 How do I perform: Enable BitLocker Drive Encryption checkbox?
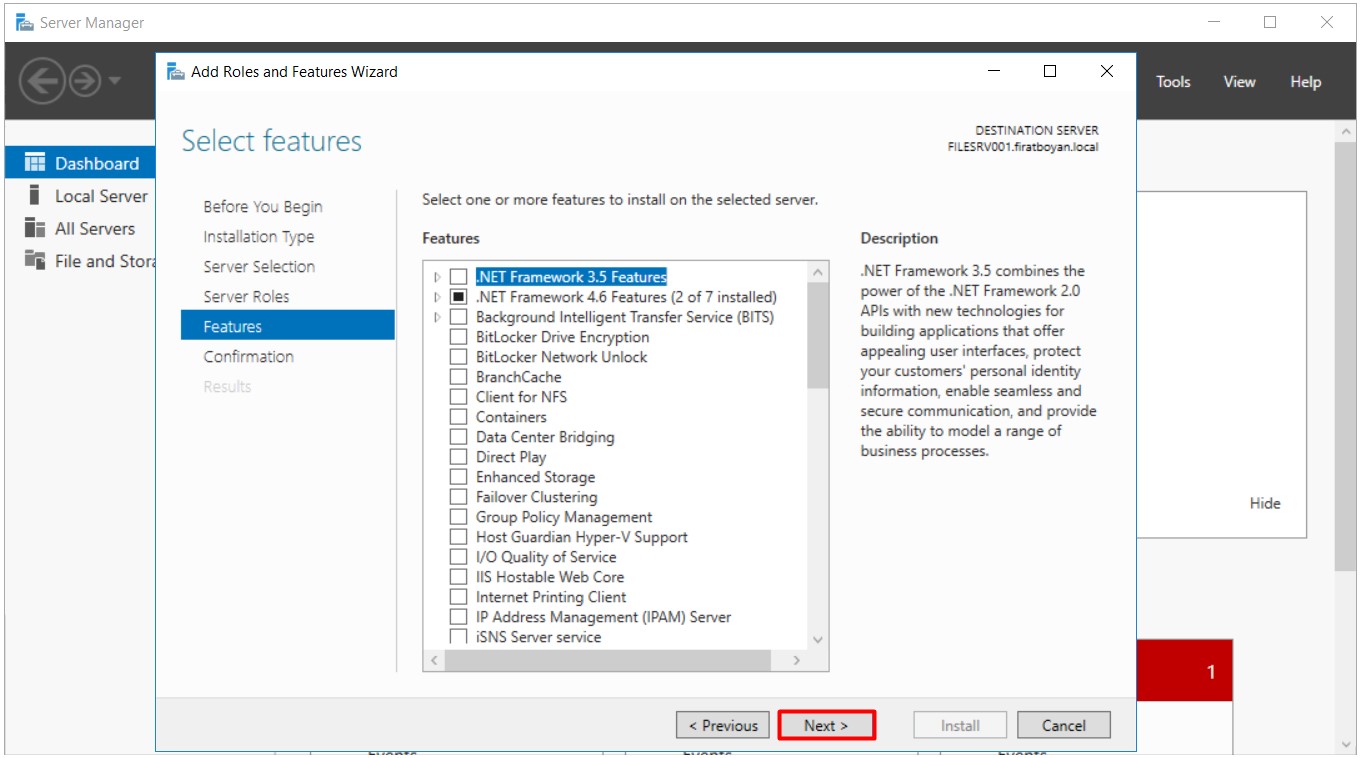click(x=458, y=337)
